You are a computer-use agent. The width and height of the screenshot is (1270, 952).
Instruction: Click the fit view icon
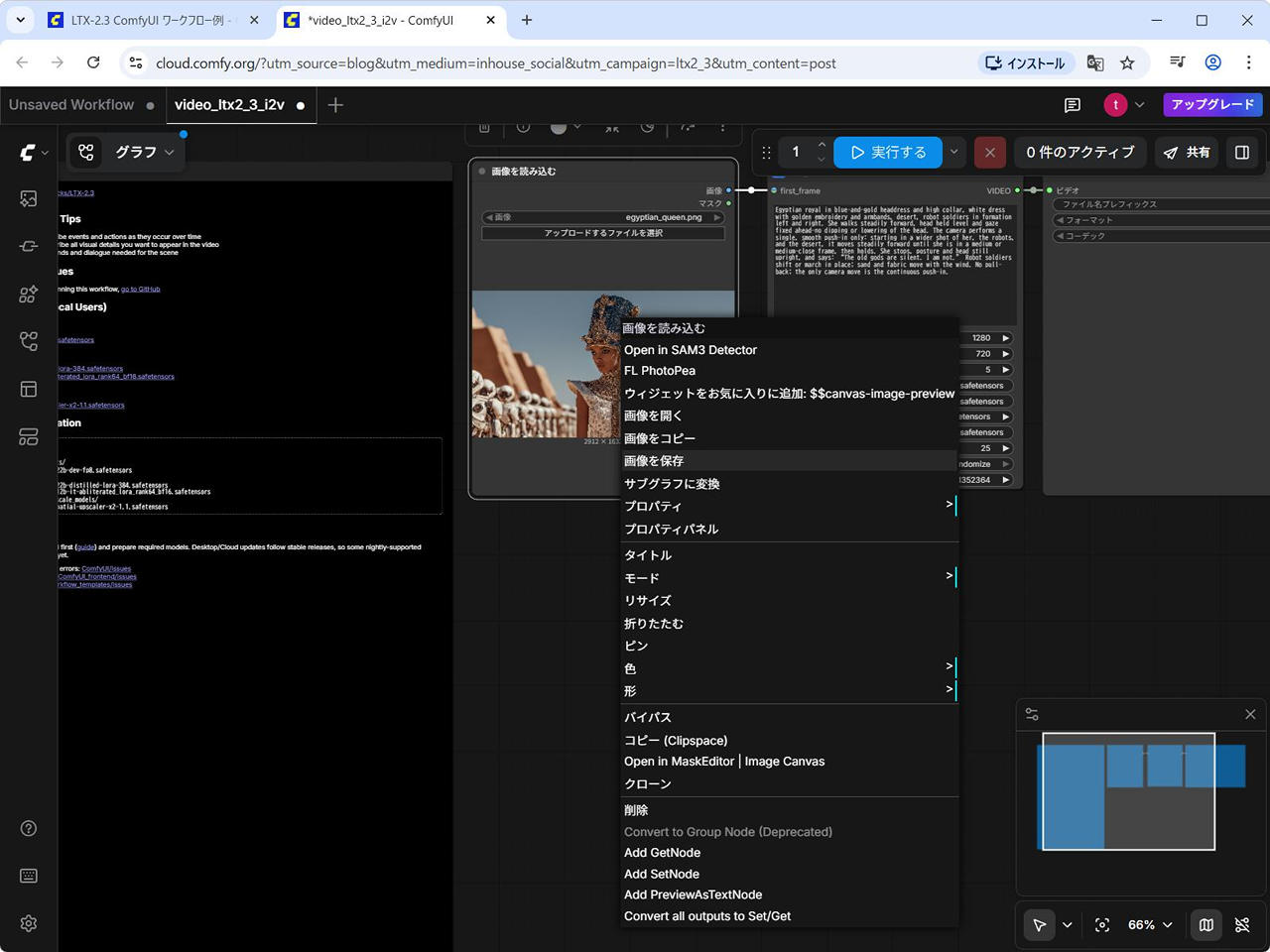tap(1102, 925)
